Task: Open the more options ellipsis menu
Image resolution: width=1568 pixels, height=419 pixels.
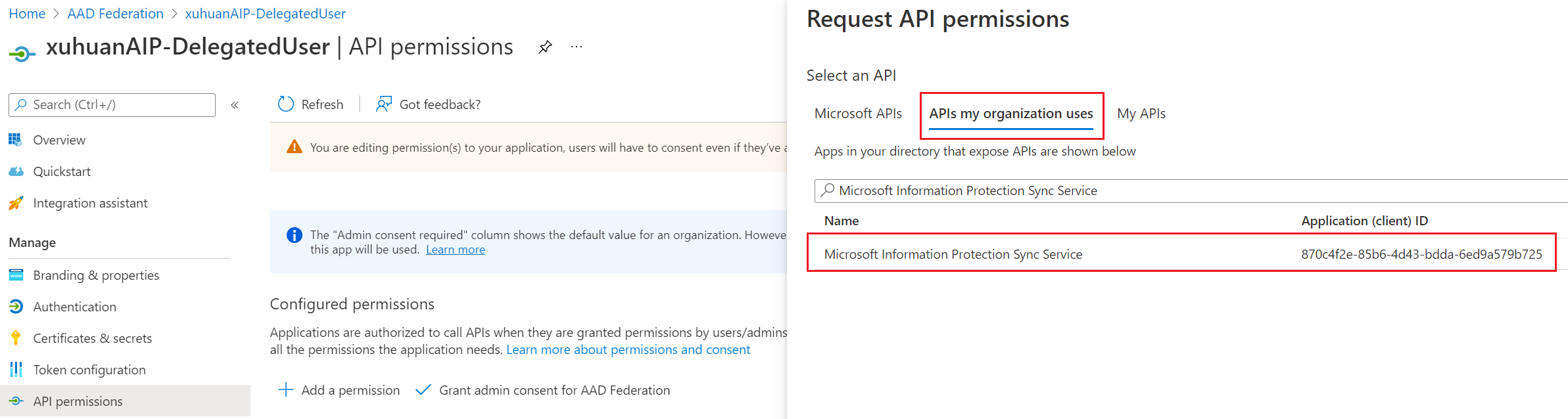Action: 577,47
